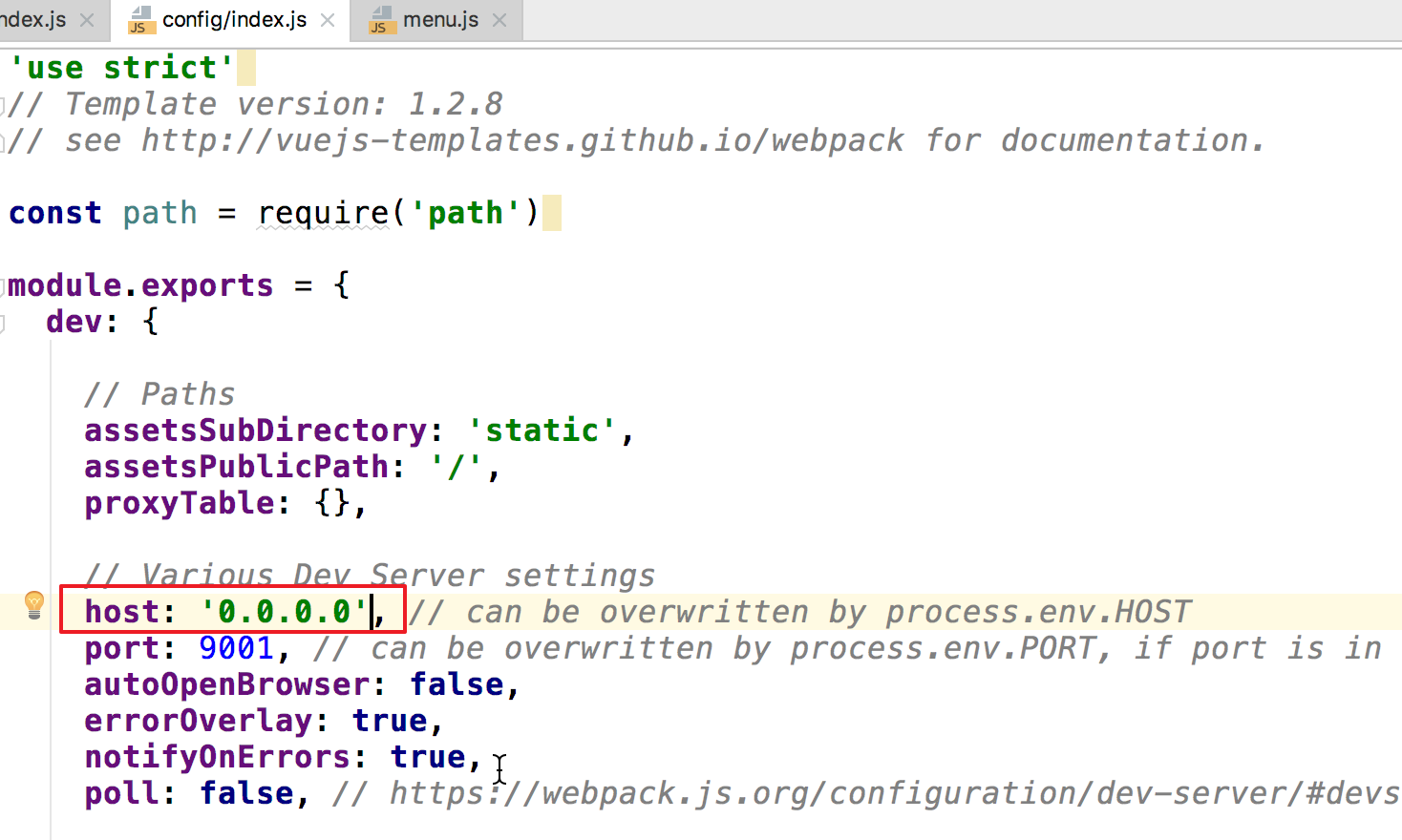Click the proxyTable property name
Viewport: 1402px width, 840px height.
[x=179, y=503]
